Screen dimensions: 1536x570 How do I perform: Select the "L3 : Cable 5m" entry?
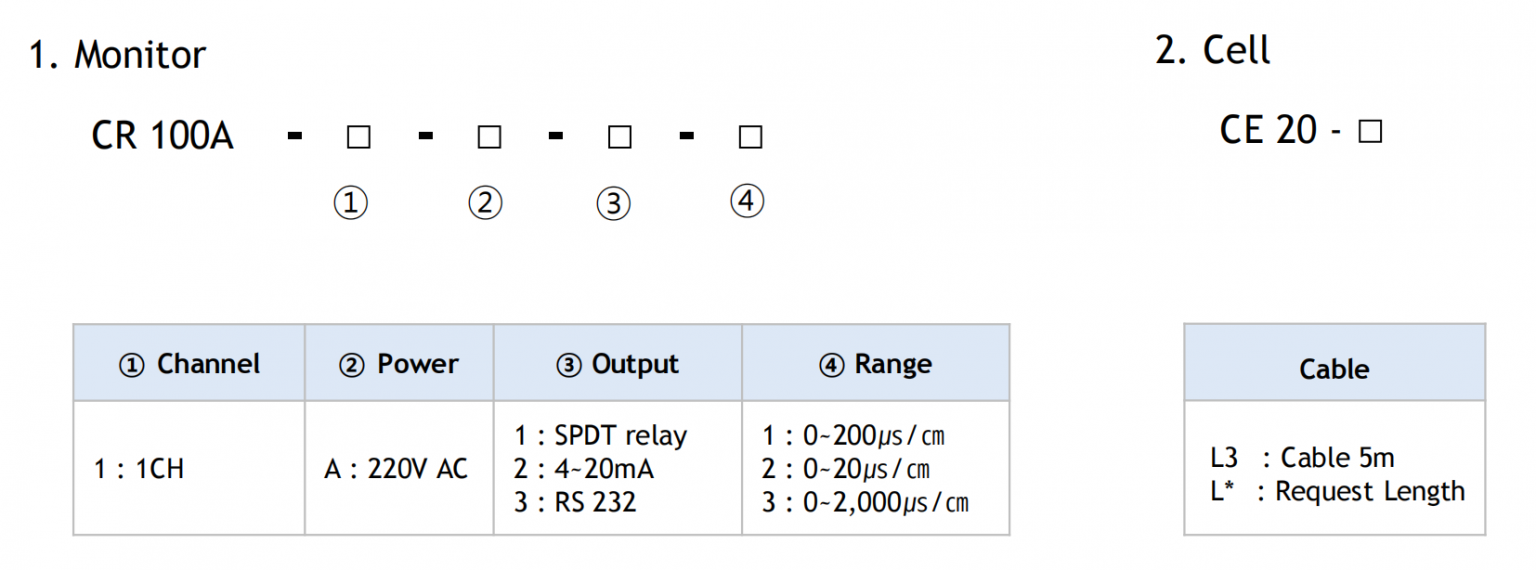tap(1301, 458)
